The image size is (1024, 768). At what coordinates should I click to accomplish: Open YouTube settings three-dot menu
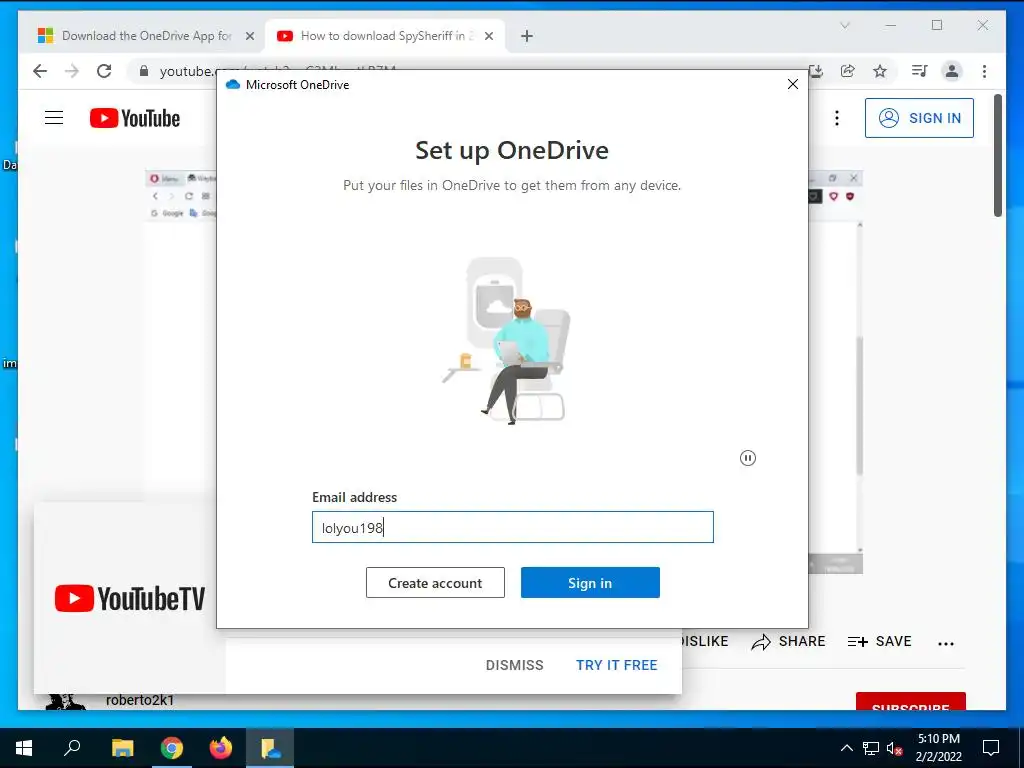tap(837, 118)
